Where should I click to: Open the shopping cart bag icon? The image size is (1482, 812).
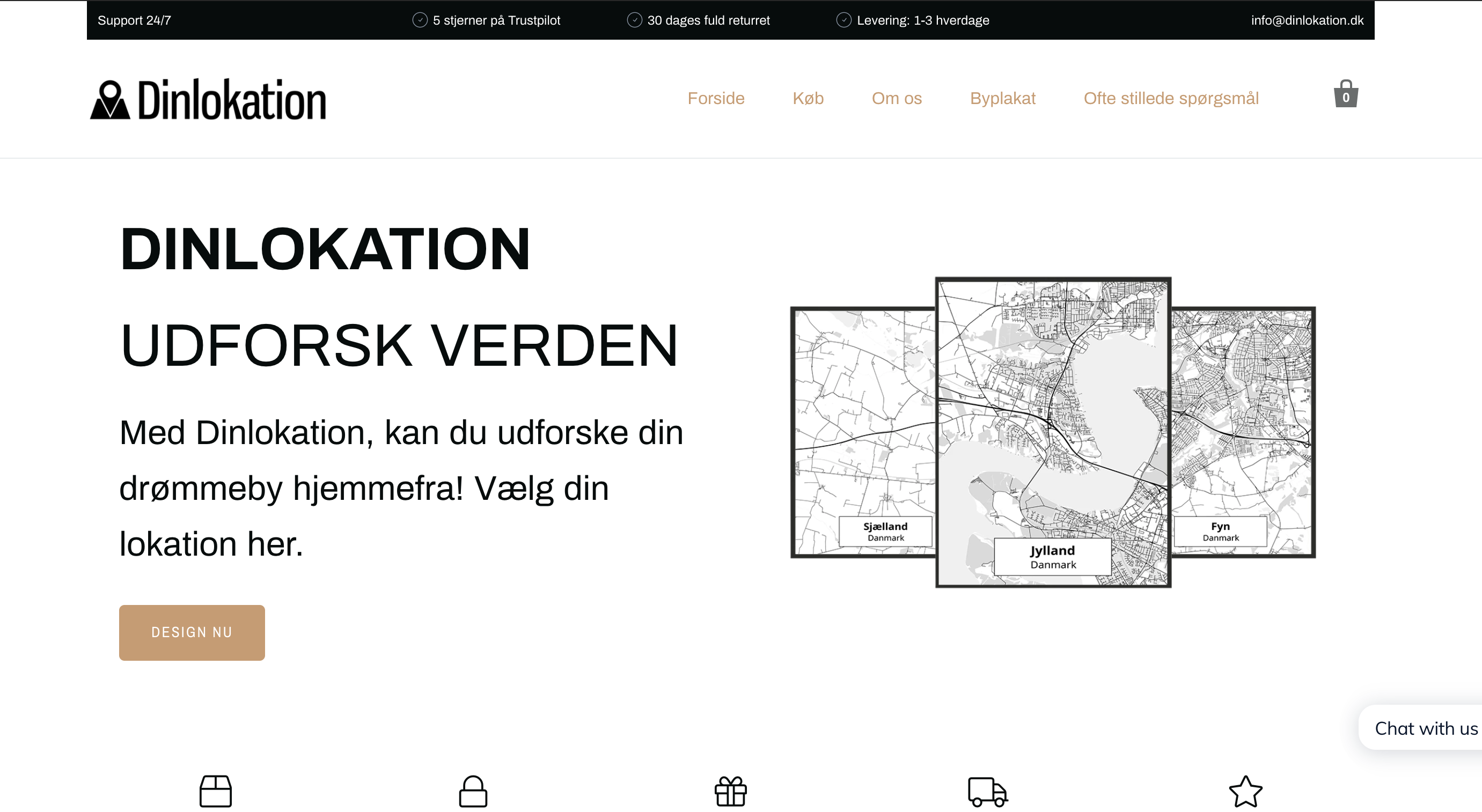click(x=1345, y=94)
